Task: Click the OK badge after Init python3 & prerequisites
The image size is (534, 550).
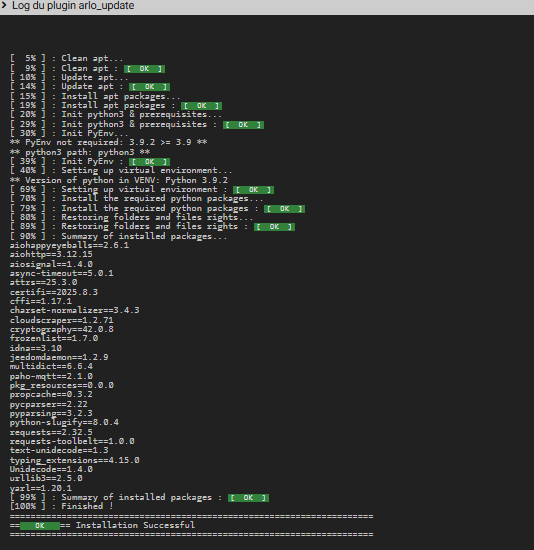Action: pos(243,125)
